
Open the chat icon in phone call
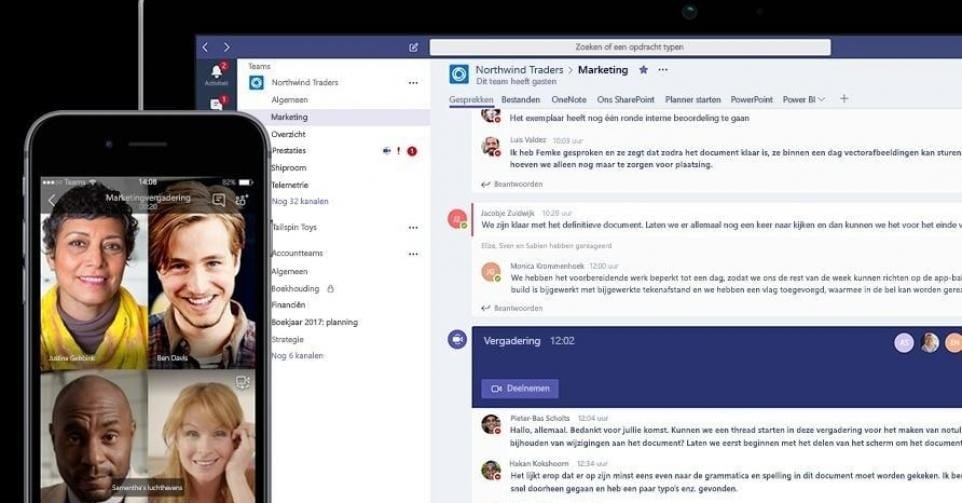coord(219,200)
